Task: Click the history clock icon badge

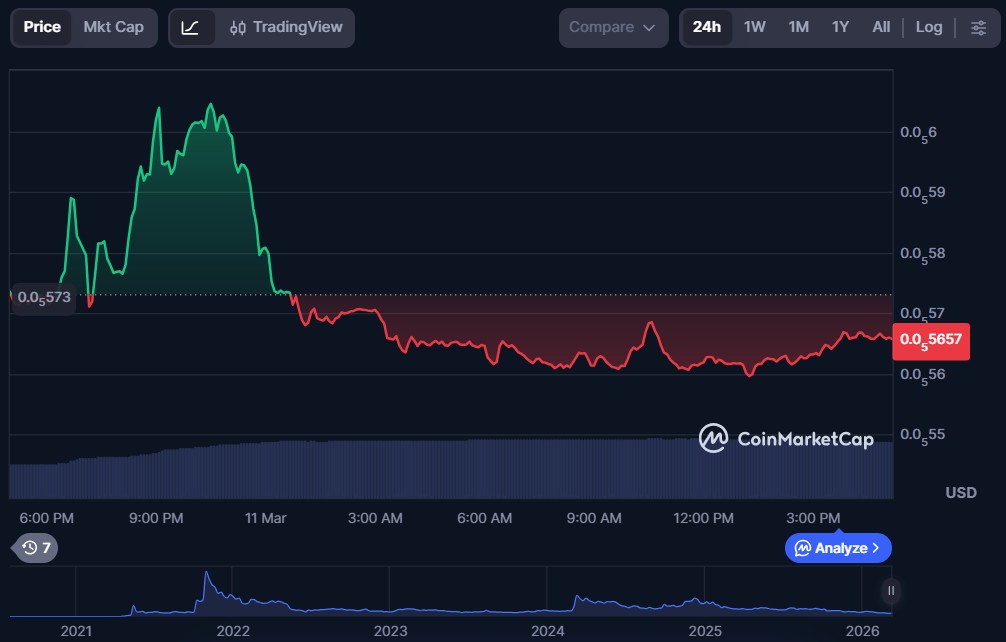Action: point(36,547)
